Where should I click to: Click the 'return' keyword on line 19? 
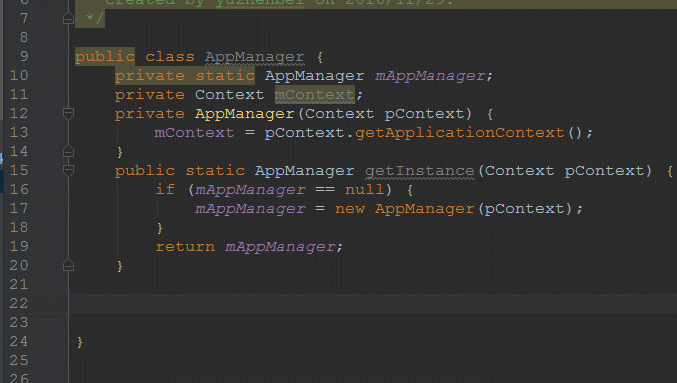(x=185, y=247)
